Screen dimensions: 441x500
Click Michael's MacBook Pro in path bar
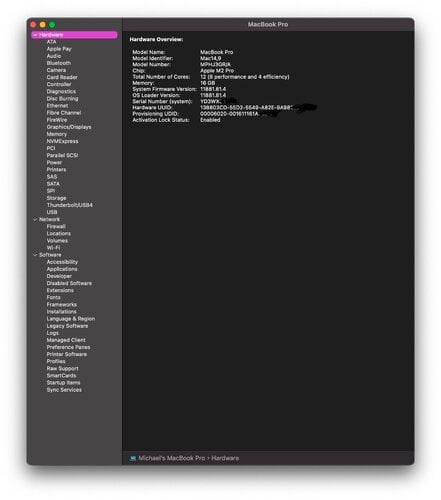(x=171, y=458)
